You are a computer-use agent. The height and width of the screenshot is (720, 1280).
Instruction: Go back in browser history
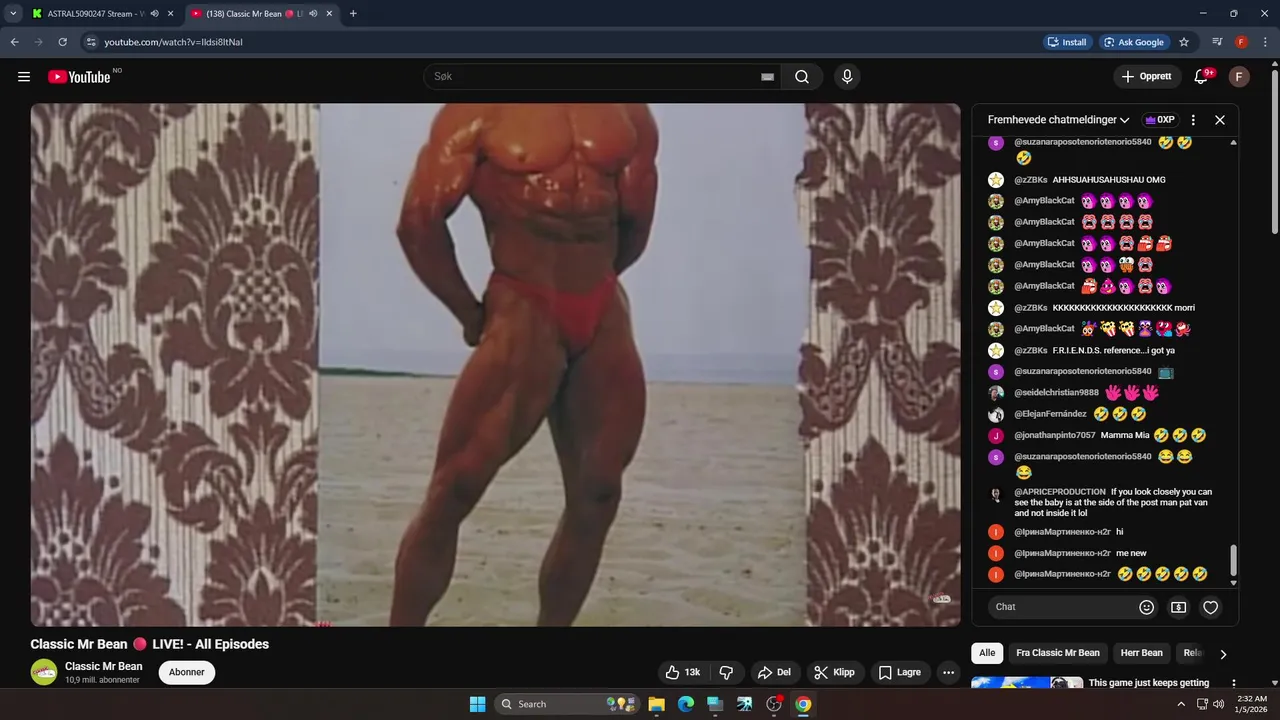[x=14, y=42]
